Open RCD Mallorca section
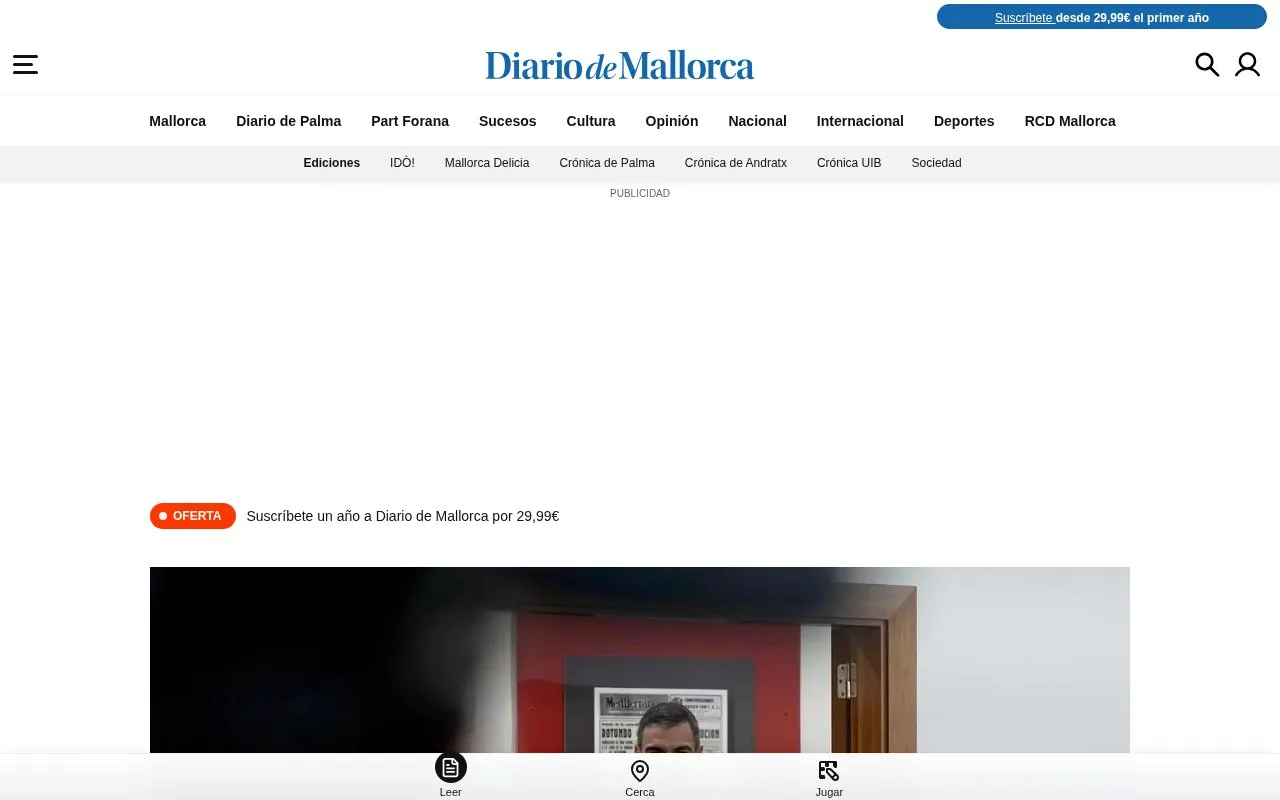The image size is (1280, 800). coord(1070,121)
